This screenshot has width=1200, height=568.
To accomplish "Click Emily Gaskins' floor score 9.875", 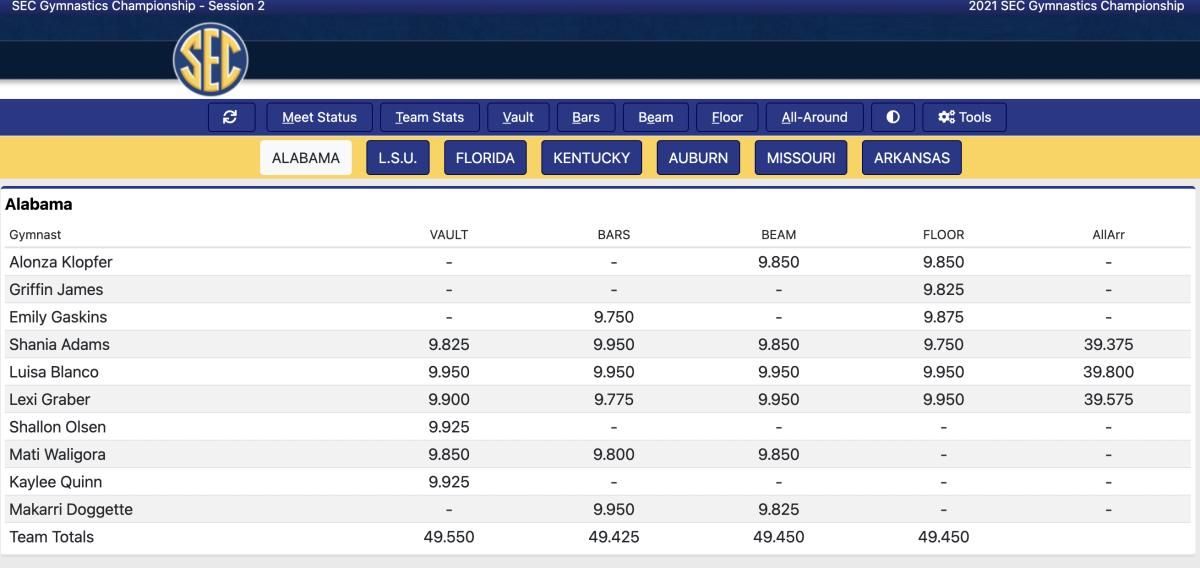I will click(x=944, y=317).
